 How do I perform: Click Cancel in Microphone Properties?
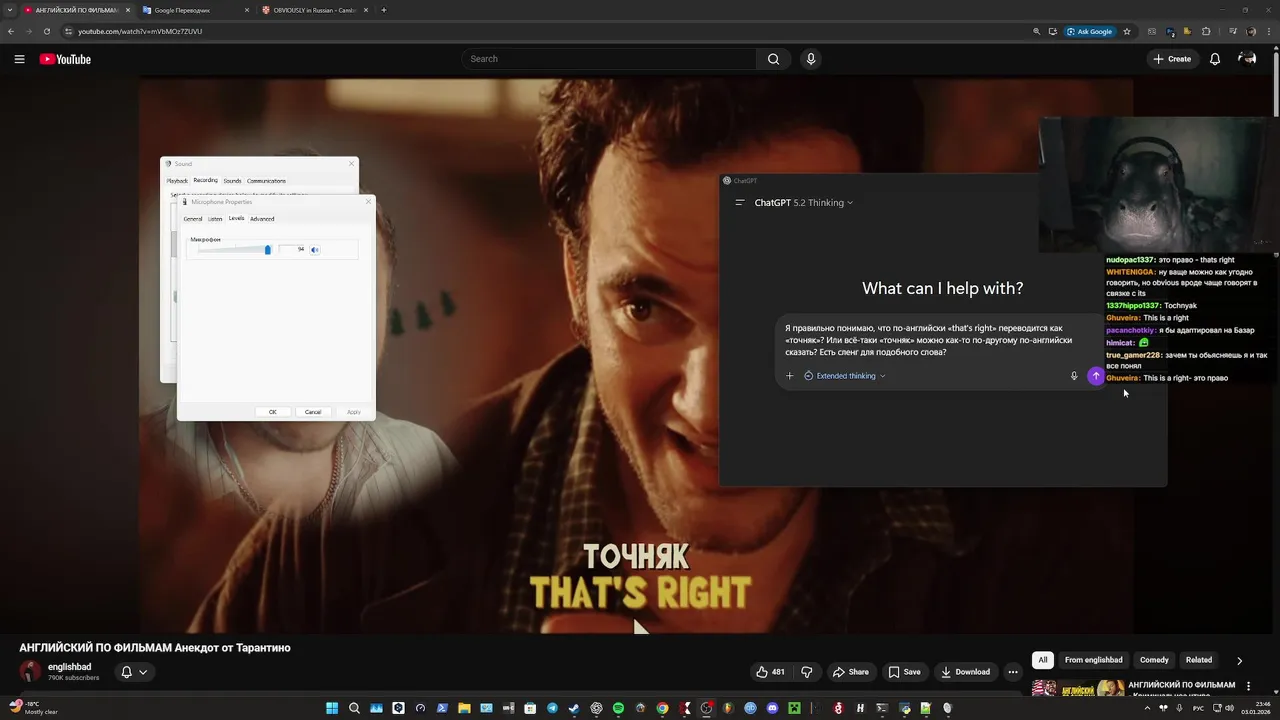pyautogui.click(x=313, y=412)
